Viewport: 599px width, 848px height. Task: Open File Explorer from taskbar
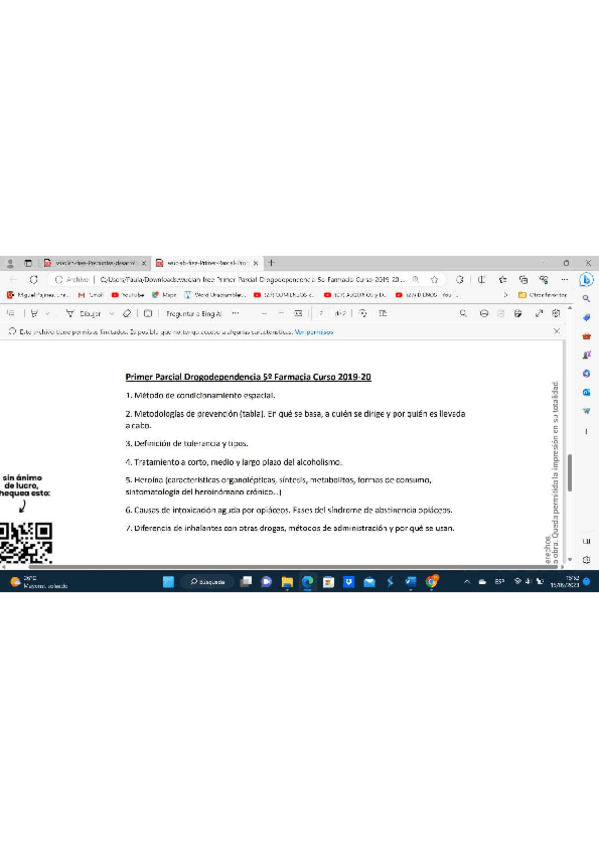click(x=287, y=582)
